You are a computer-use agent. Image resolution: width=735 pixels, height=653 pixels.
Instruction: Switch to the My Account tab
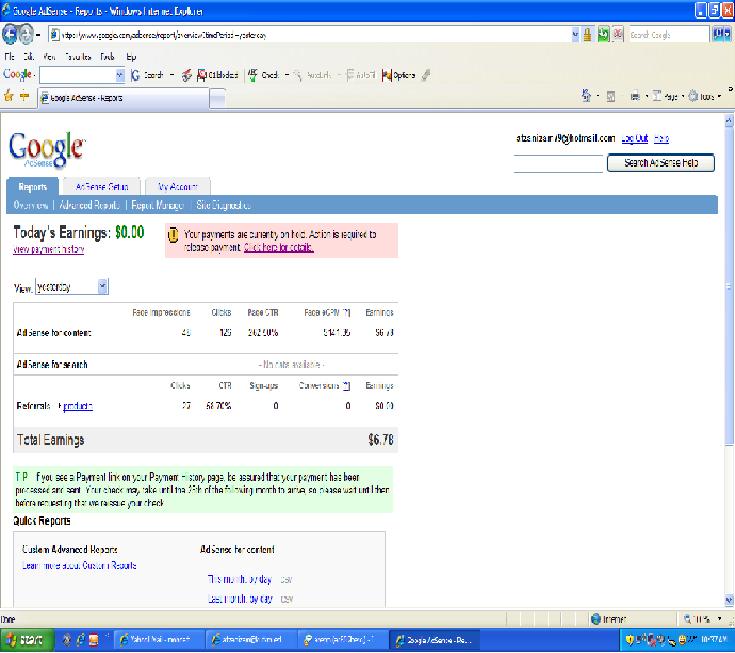pyautogui.click(x=178, y=187)
